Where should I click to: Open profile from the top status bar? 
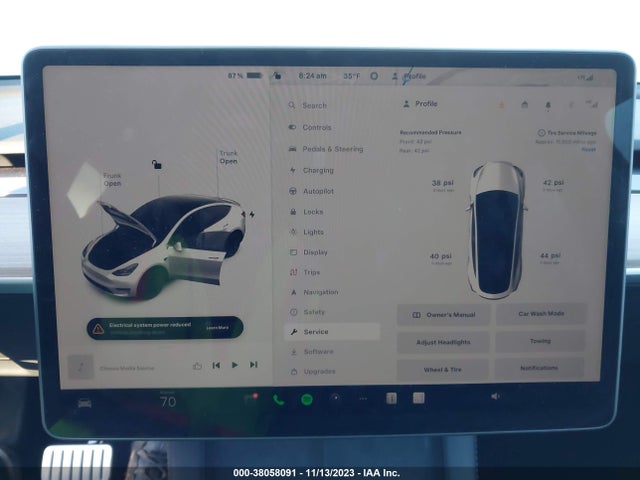[x=409, y=76]
